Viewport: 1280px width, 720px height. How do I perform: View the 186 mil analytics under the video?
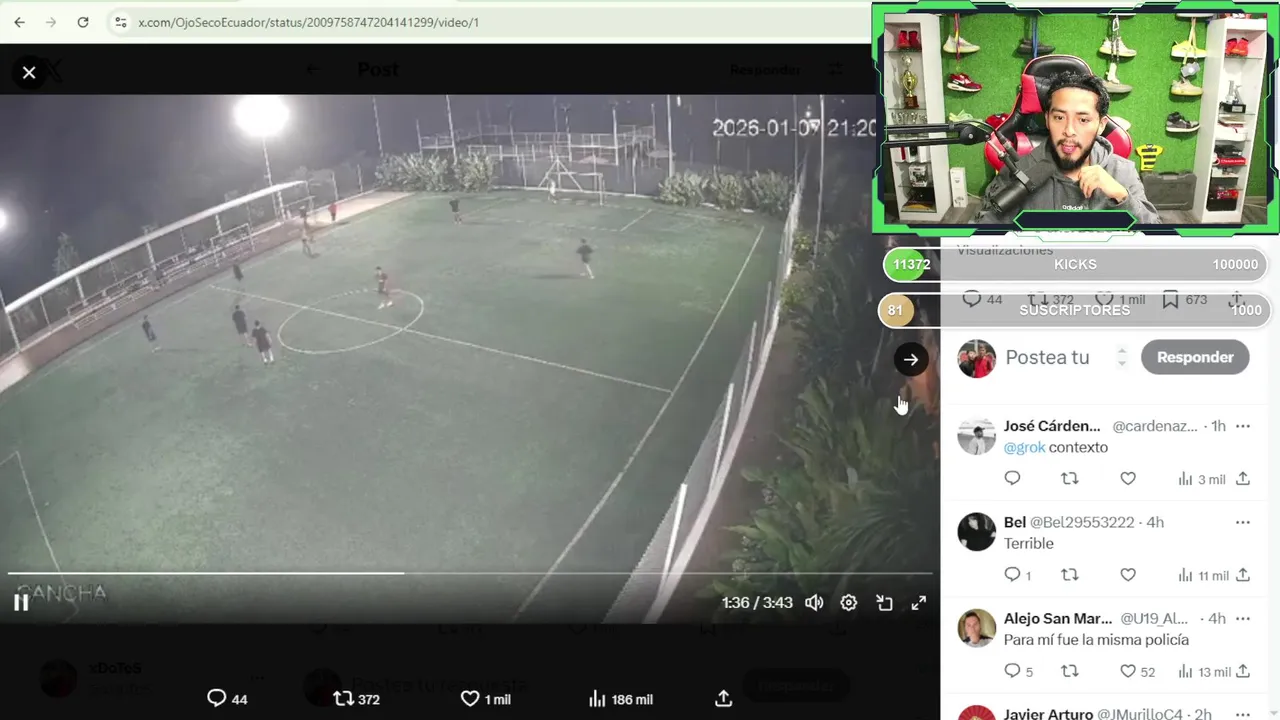620,699
